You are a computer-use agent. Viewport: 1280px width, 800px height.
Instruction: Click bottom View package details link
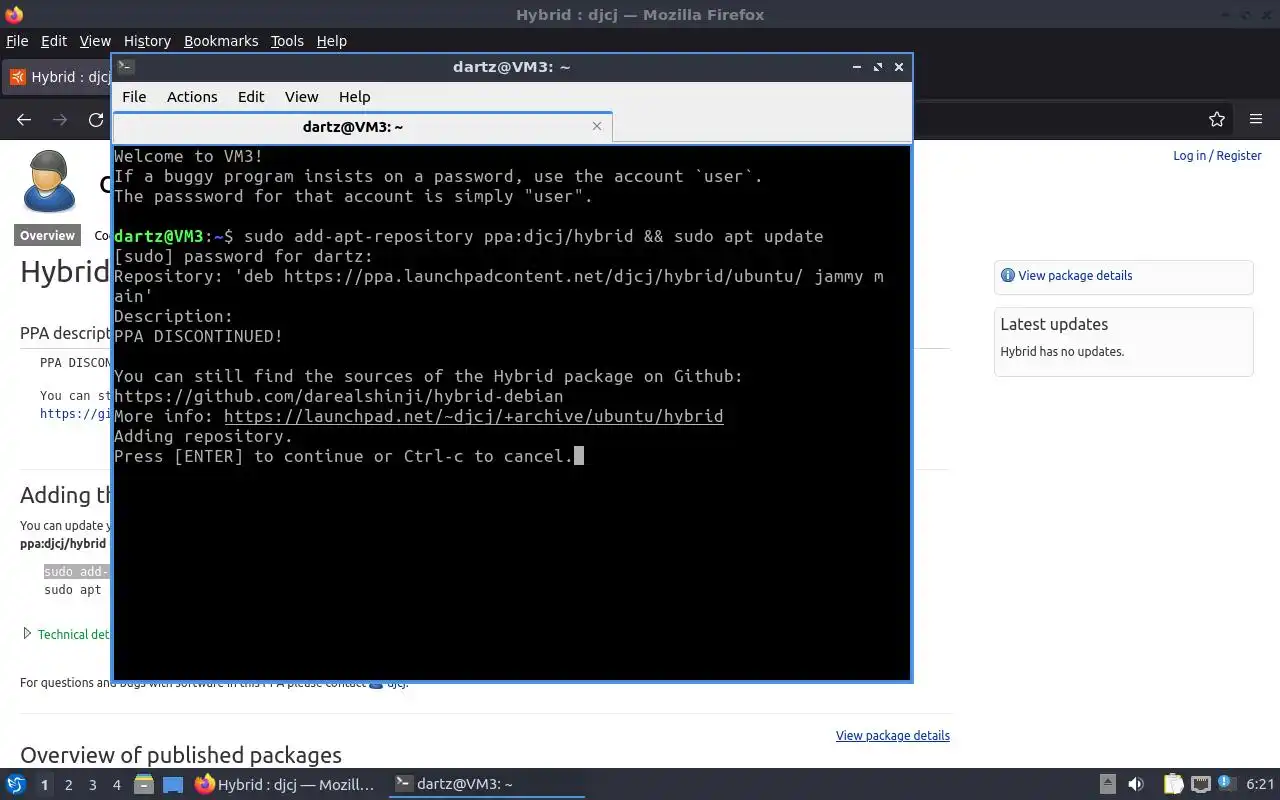pyautogui.click(x=893, y=736)
